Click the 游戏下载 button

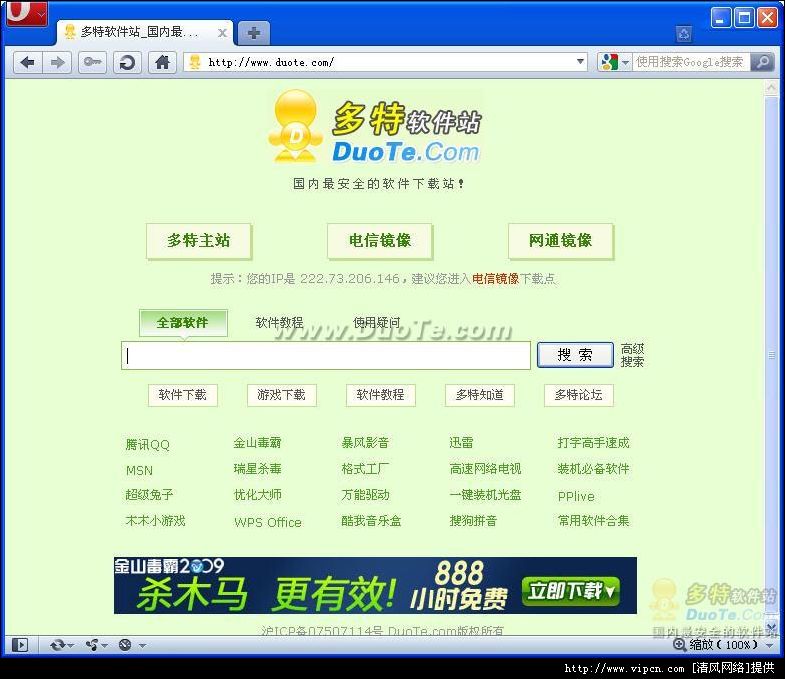pos(281,395)
